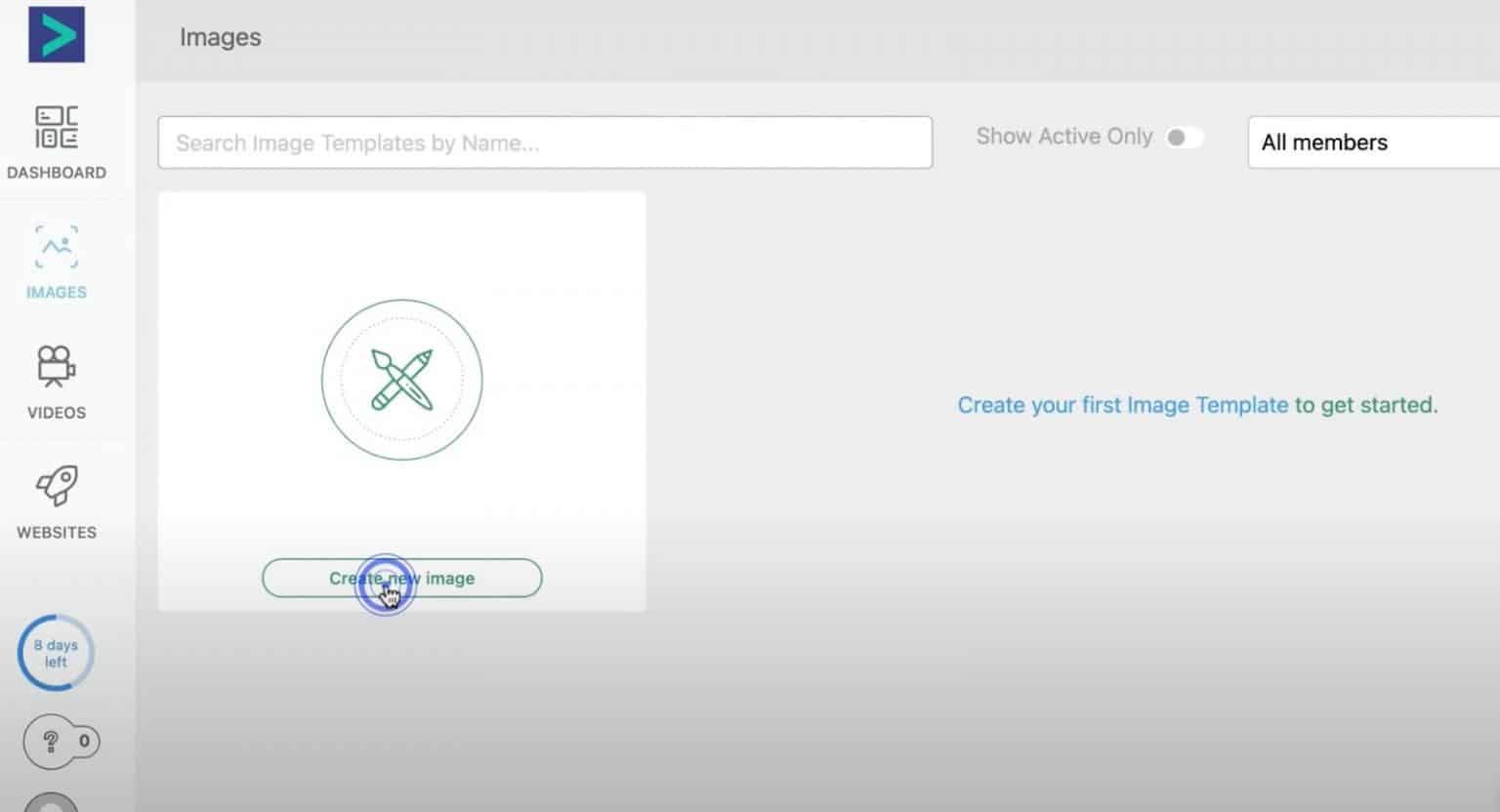The height and width of the screenshot is (812, 1500).
Task: Open Videos using the camera icon
Action: pos(56,366)
